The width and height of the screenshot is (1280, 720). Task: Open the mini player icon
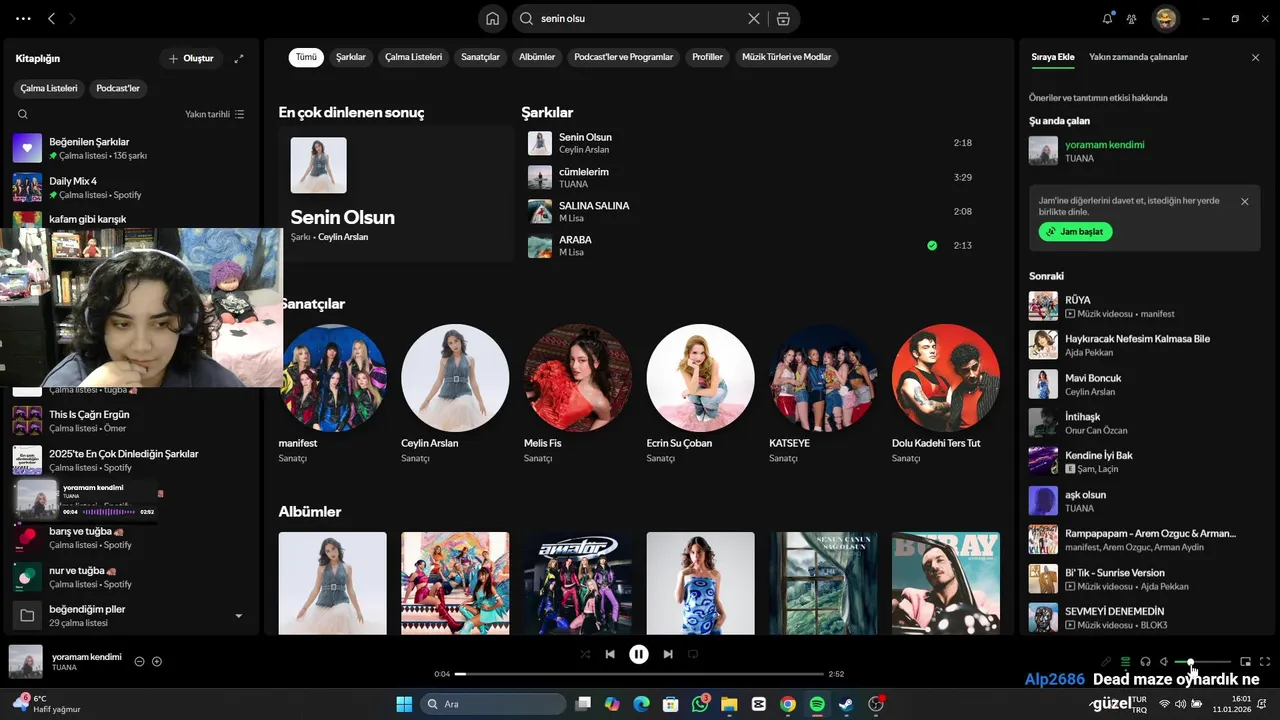coord(1245,661)
